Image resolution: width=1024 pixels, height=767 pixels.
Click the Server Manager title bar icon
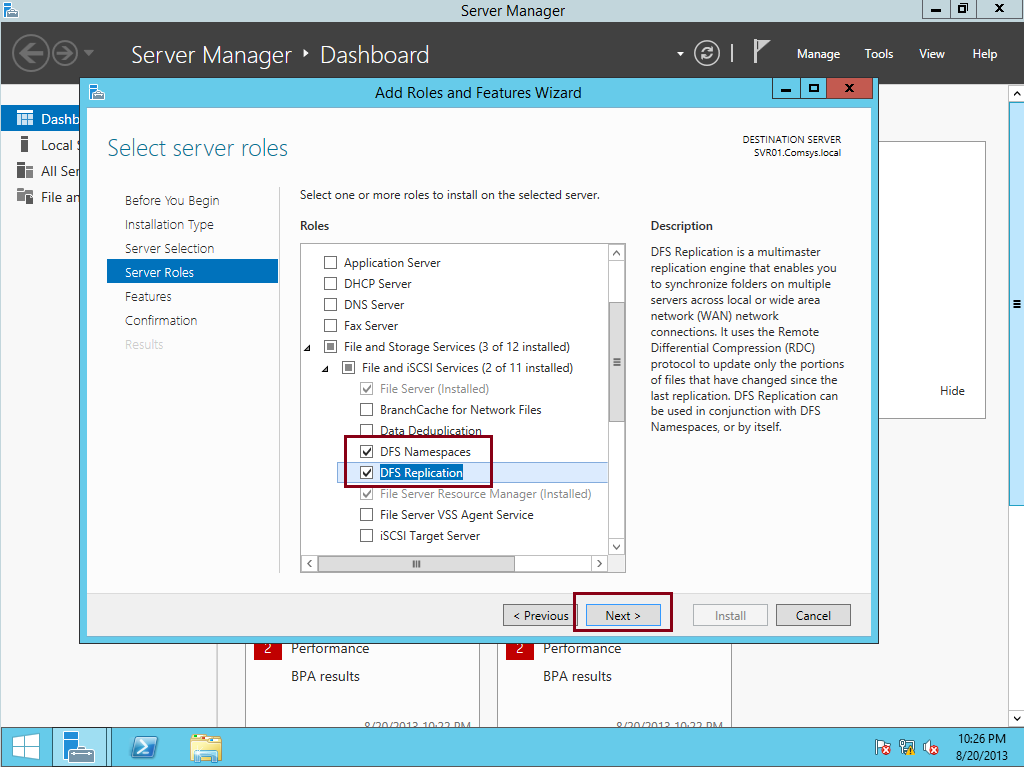point(10,10)
